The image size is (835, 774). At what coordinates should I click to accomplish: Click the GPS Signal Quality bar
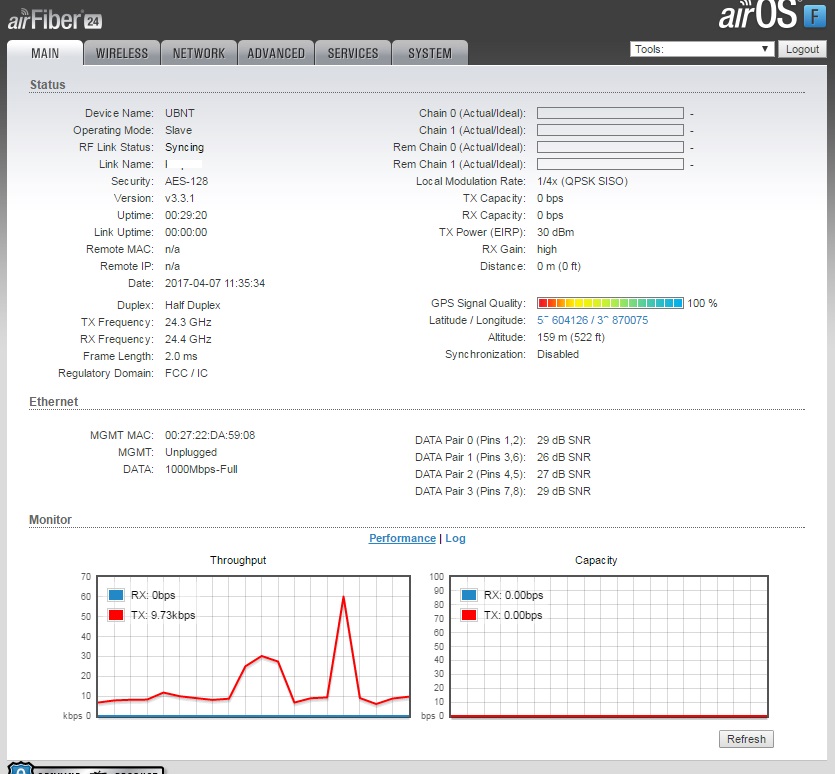(610, 303)
